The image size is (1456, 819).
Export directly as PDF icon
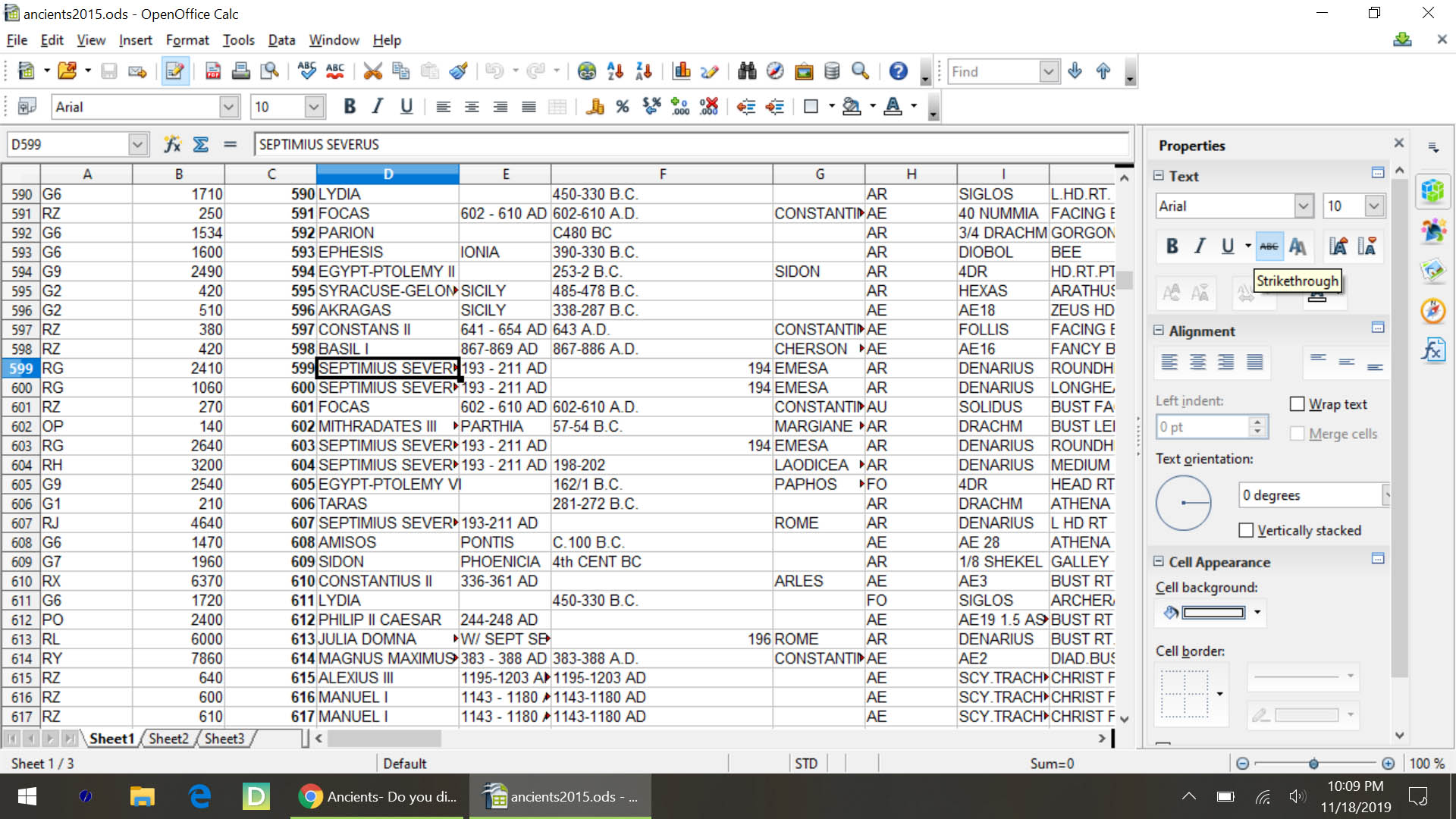click(213, 71)
